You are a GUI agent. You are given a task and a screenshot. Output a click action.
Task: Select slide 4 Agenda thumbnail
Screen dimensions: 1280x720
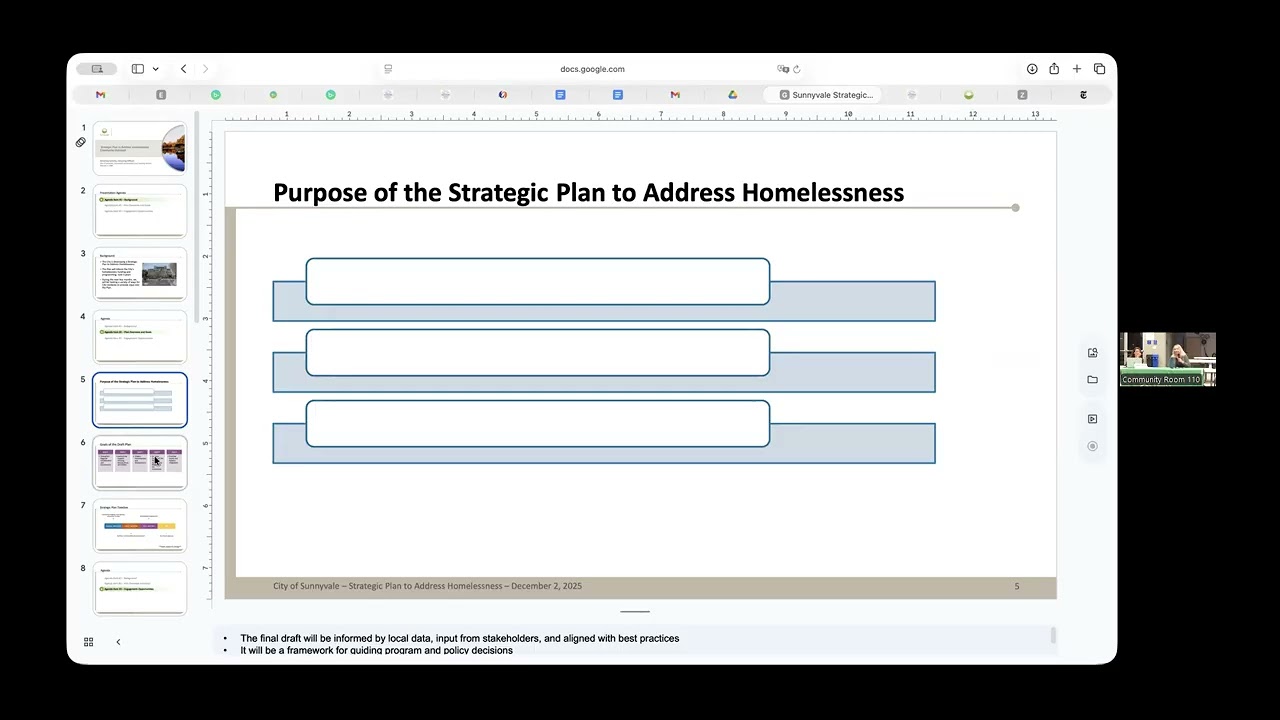pyautogui.click(x=140, y=337)
